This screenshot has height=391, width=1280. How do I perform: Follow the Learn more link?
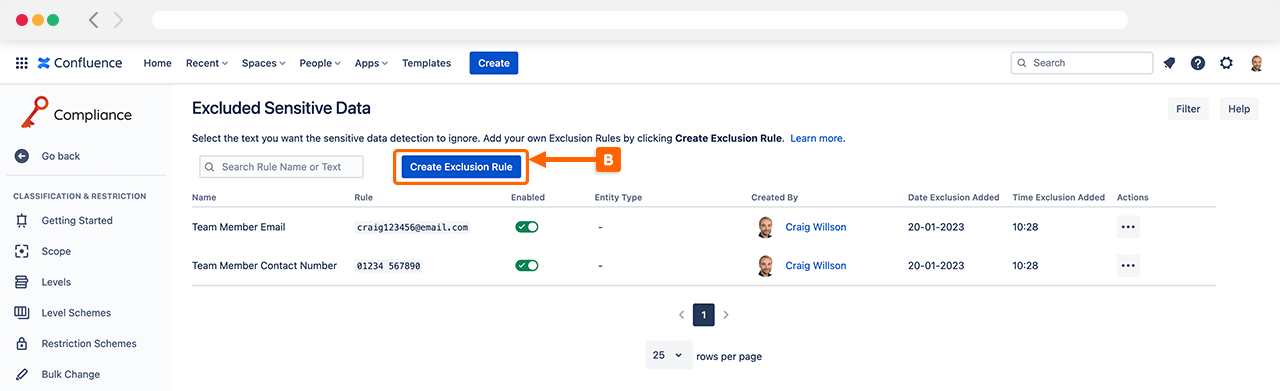coord(817,138)
